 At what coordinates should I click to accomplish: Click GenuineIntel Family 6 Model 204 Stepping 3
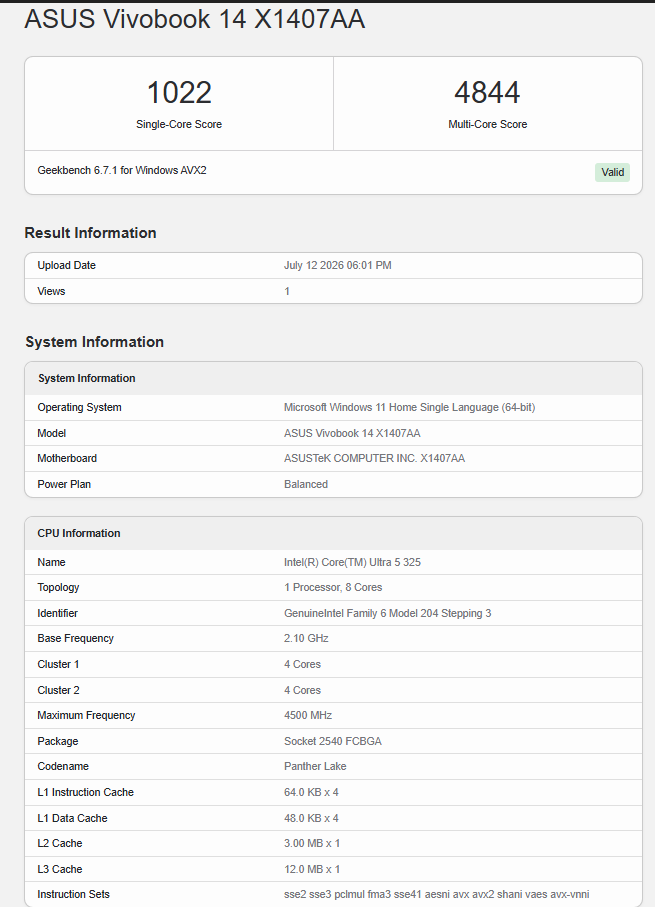tap(388, 613)
